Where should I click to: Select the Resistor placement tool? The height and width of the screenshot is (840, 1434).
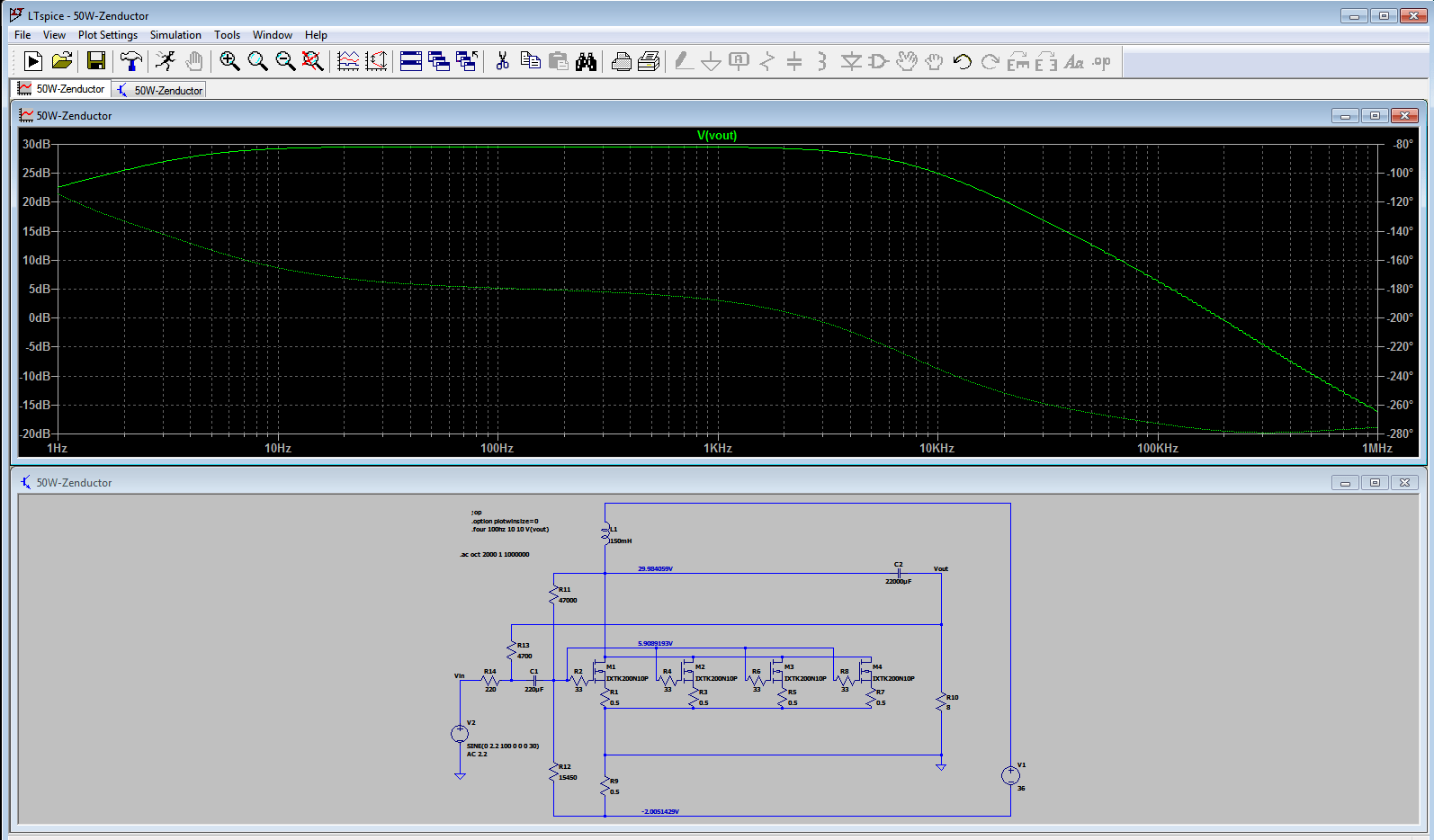[766, 61]
